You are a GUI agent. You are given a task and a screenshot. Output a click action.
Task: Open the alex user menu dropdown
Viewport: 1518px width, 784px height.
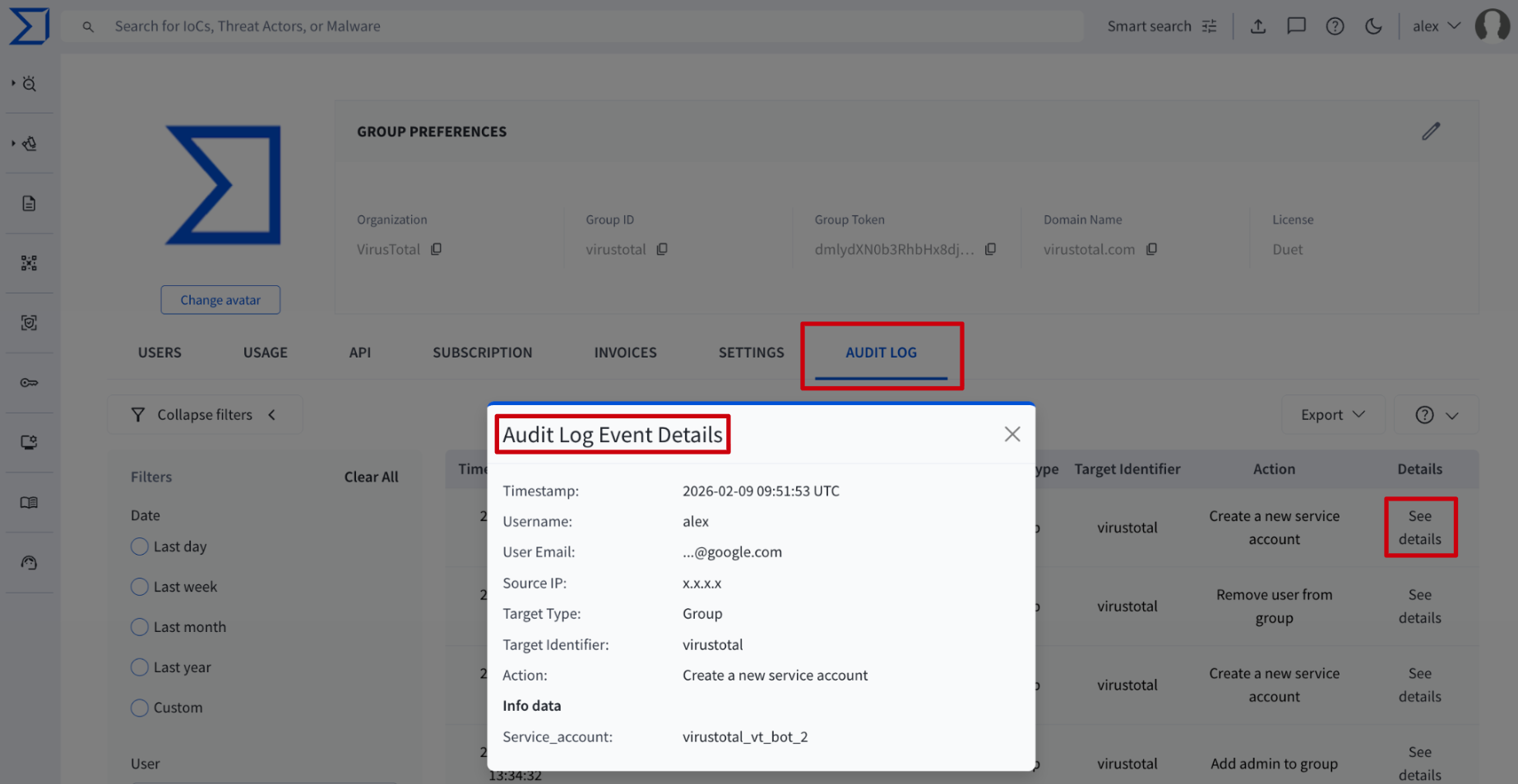pyautogui.click(x=1437, y=26)
